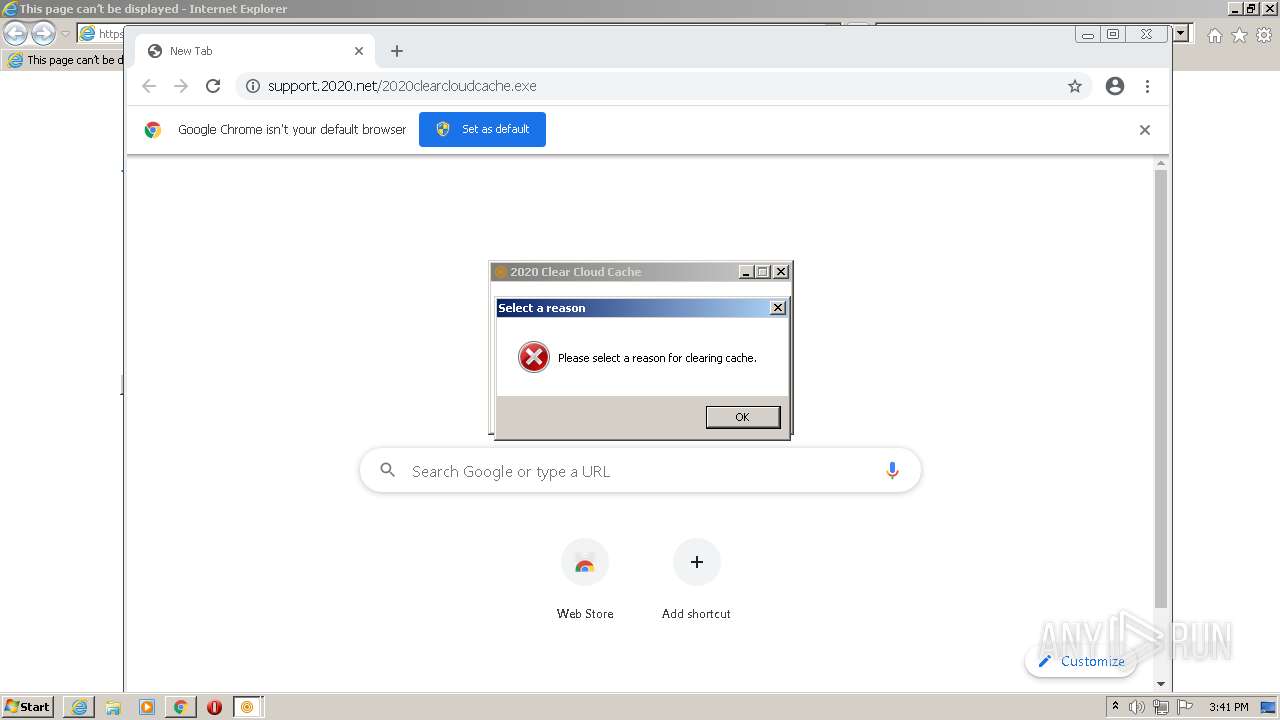1280x720 pixels.
Task: Click OK in the Select a reason dialog
Action: click(x=742, y=417)
